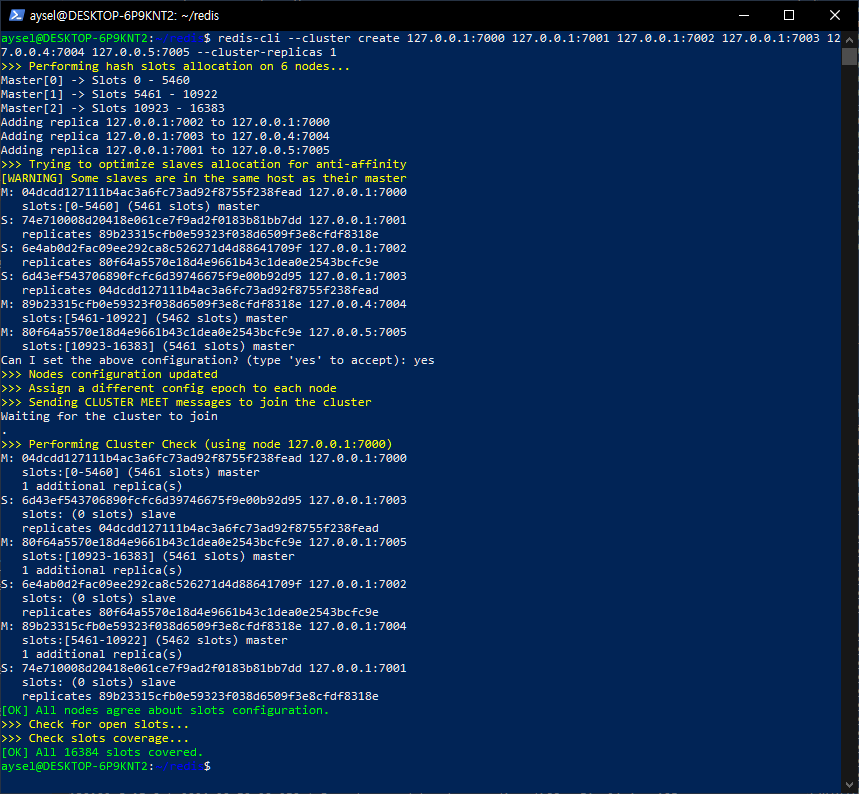Click the 'redis-cli --cluster create' command text
The height and width of the screenshot is (794, 859).
pyautogui.click(x=308, y=38)
